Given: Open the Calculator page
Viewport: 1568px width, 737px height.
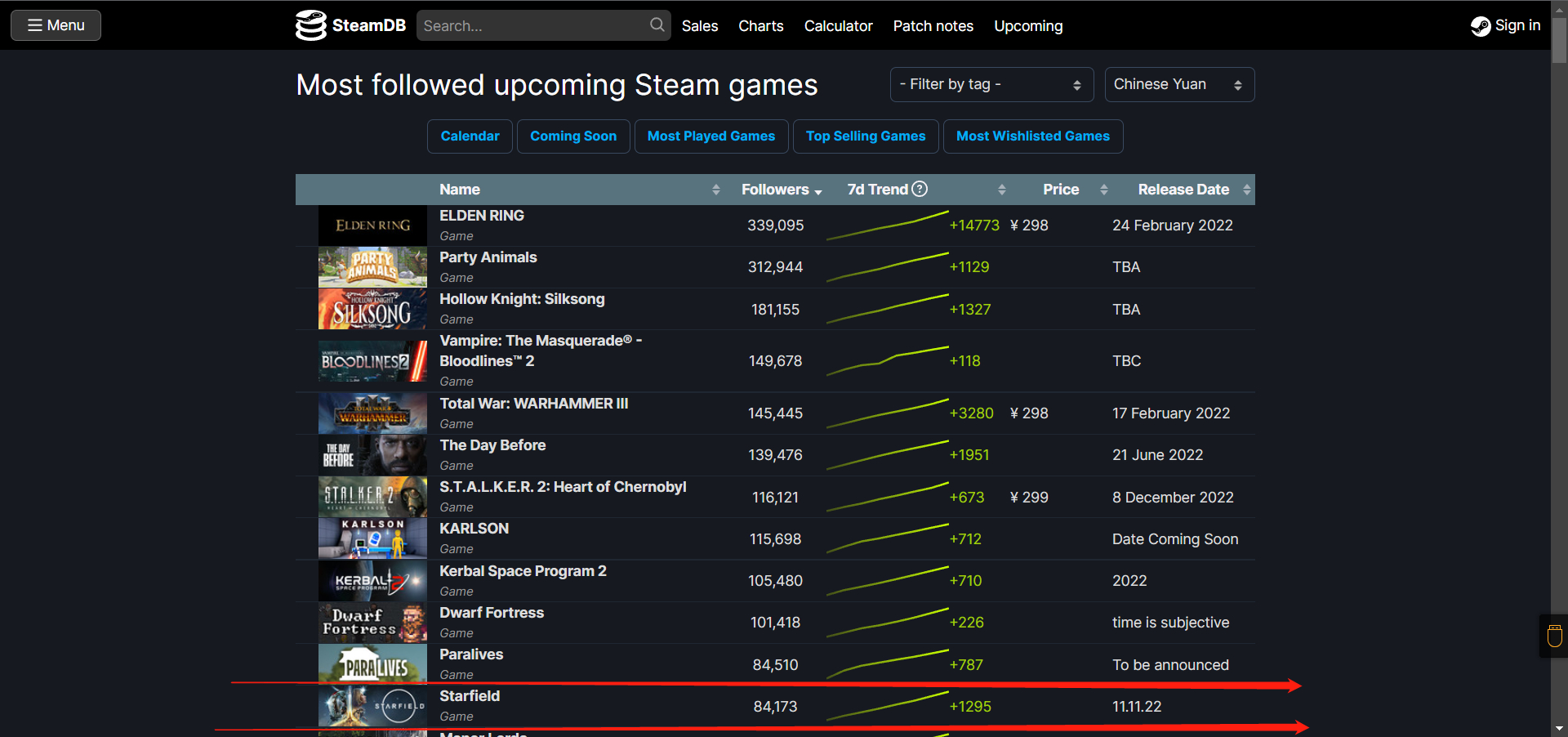Looking at the screenshot, I should (x=838, y=26).
